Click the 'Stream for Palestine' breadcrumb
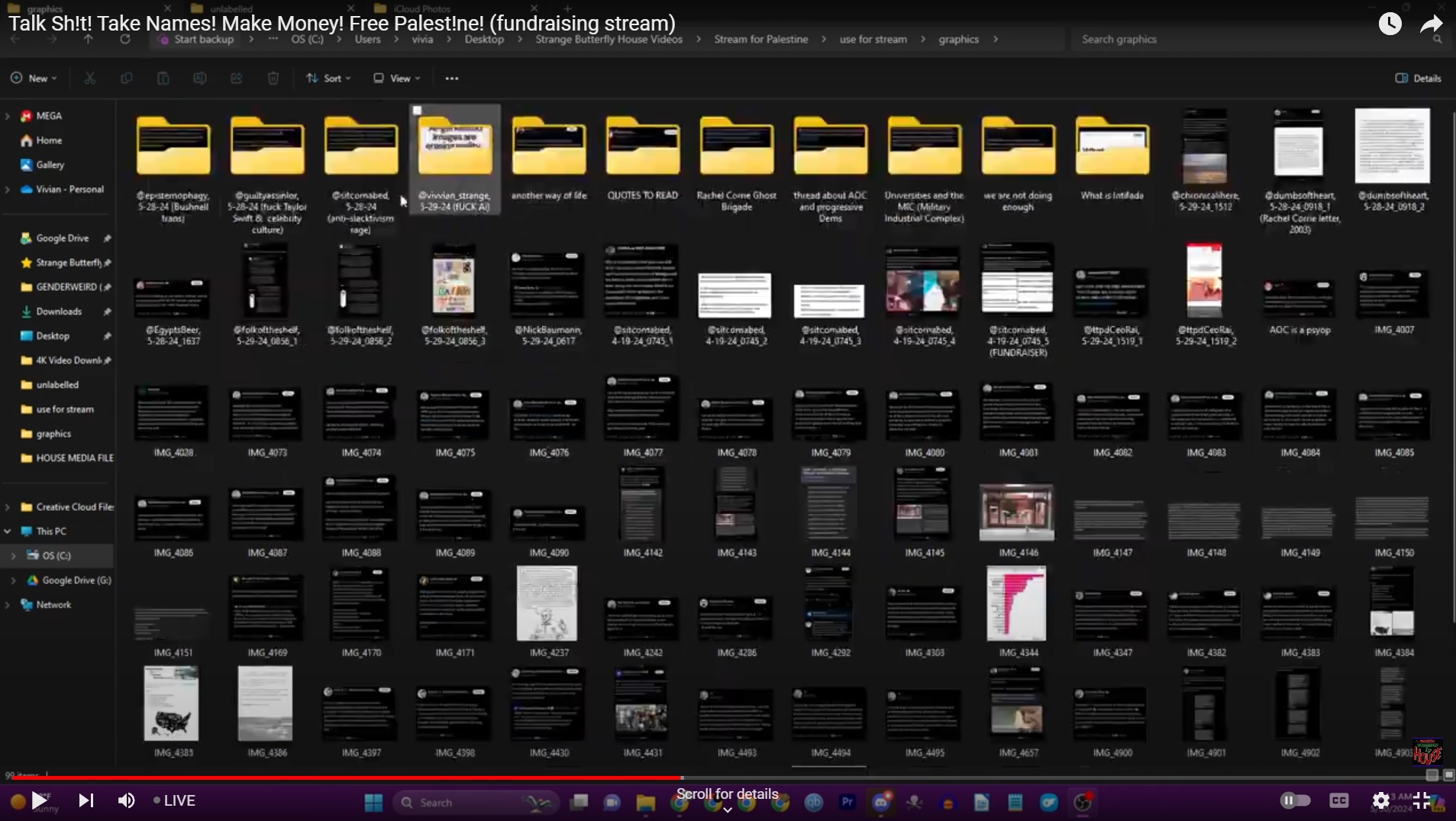Viewport: 1456px width, 821px height. pos(760,39)
